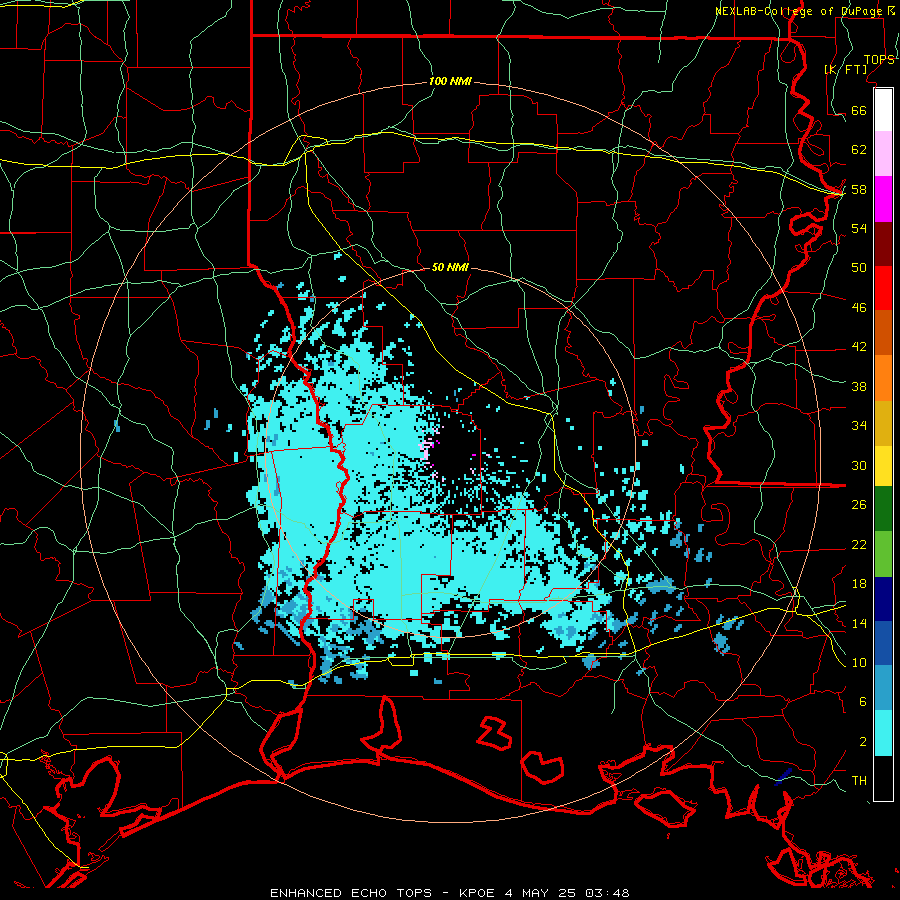900x900 pixels.
Task: Click the legend value "18"
Action: pos(859,584)
